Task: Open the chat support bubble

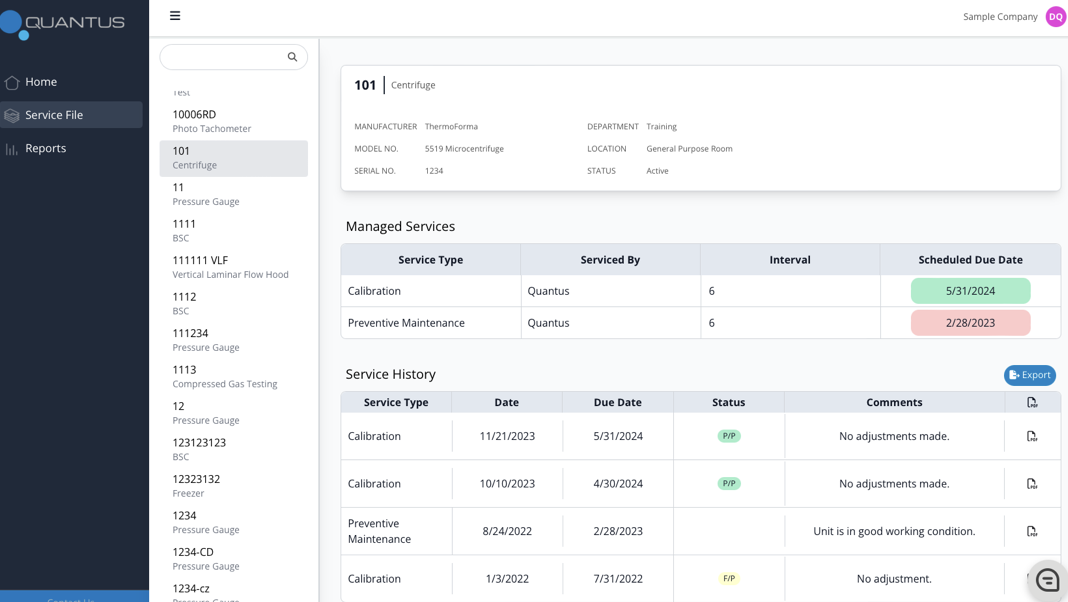Action: click(1047, 580)
